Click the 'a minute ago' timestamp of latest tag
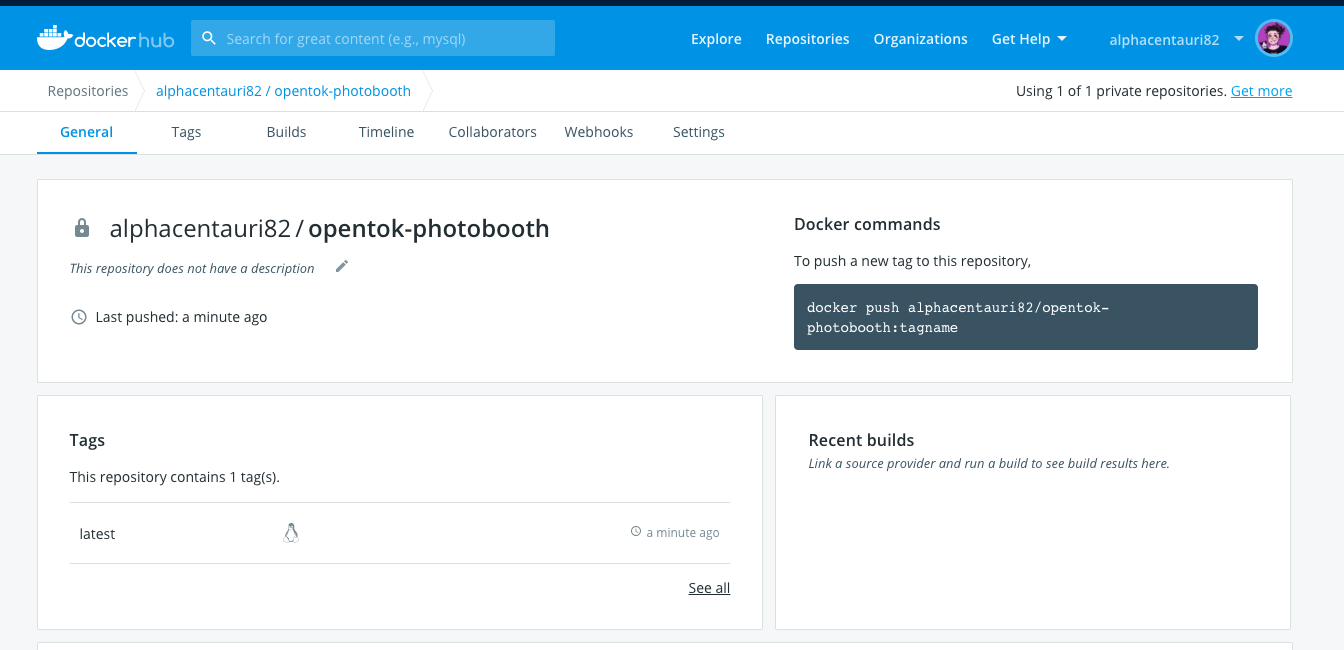 click(x=683, y=533)
